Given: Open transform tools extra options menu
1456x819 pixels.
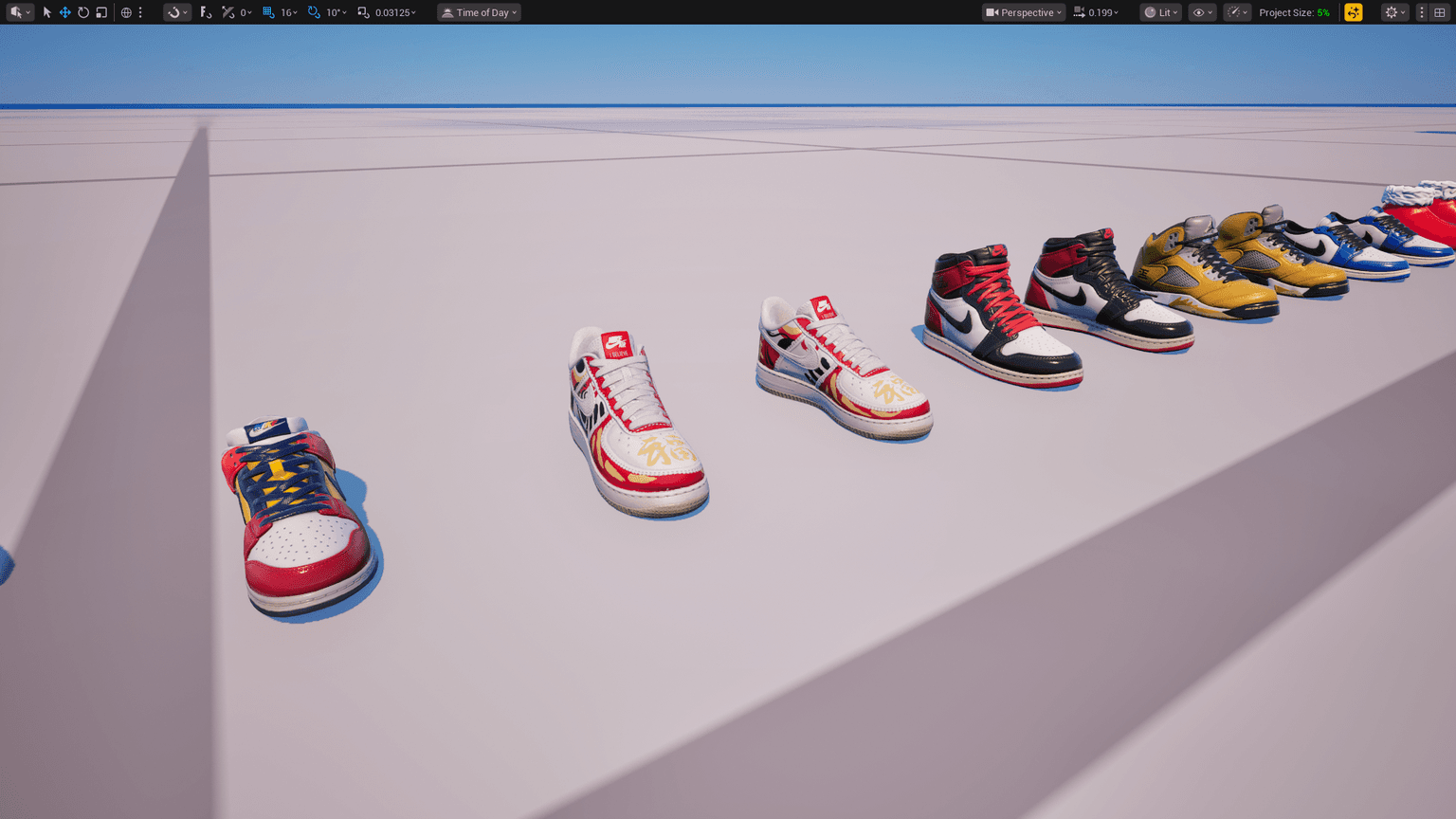Looking at the screenshot, I should [x=140, y=12].
